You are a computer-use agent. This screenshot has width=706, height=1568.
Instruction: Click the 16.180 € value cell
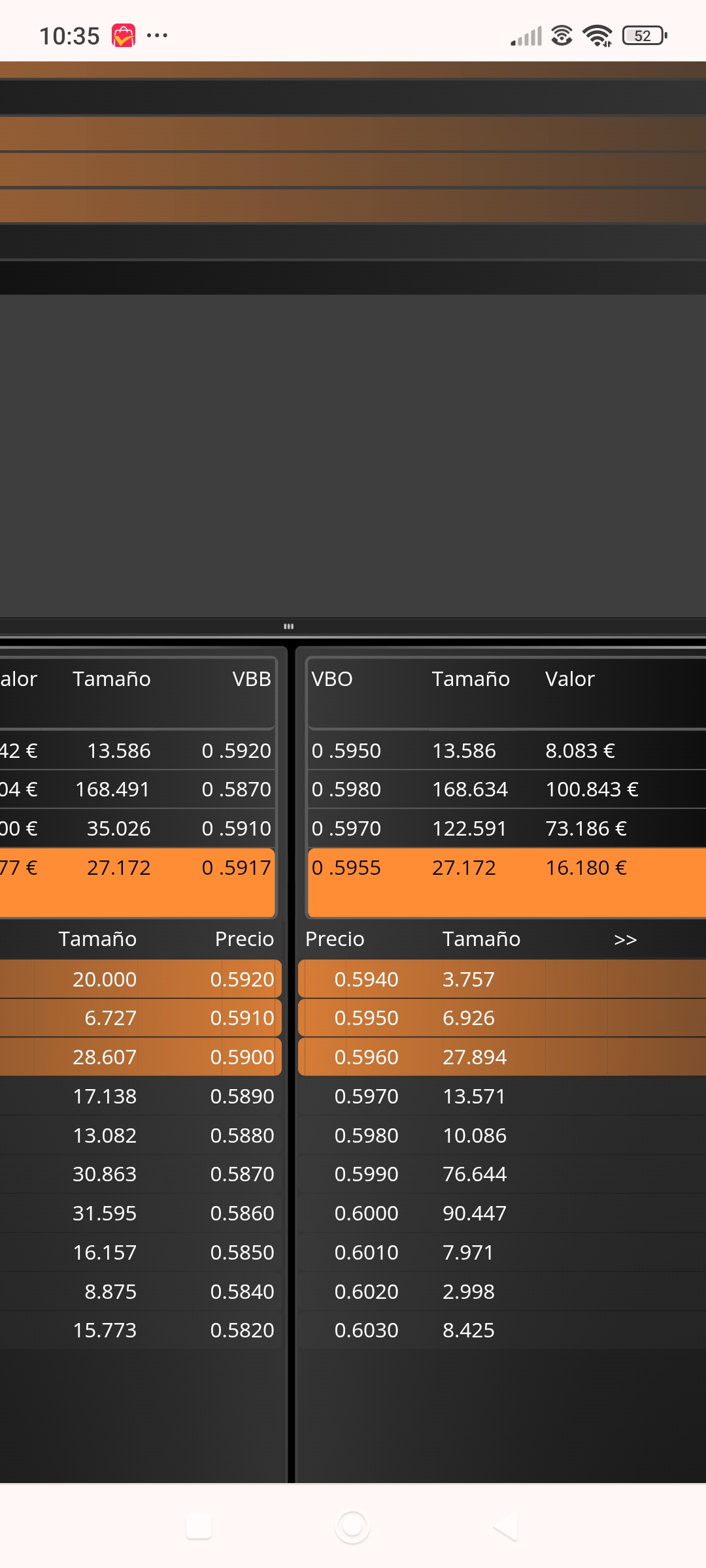tap(586, 868)
